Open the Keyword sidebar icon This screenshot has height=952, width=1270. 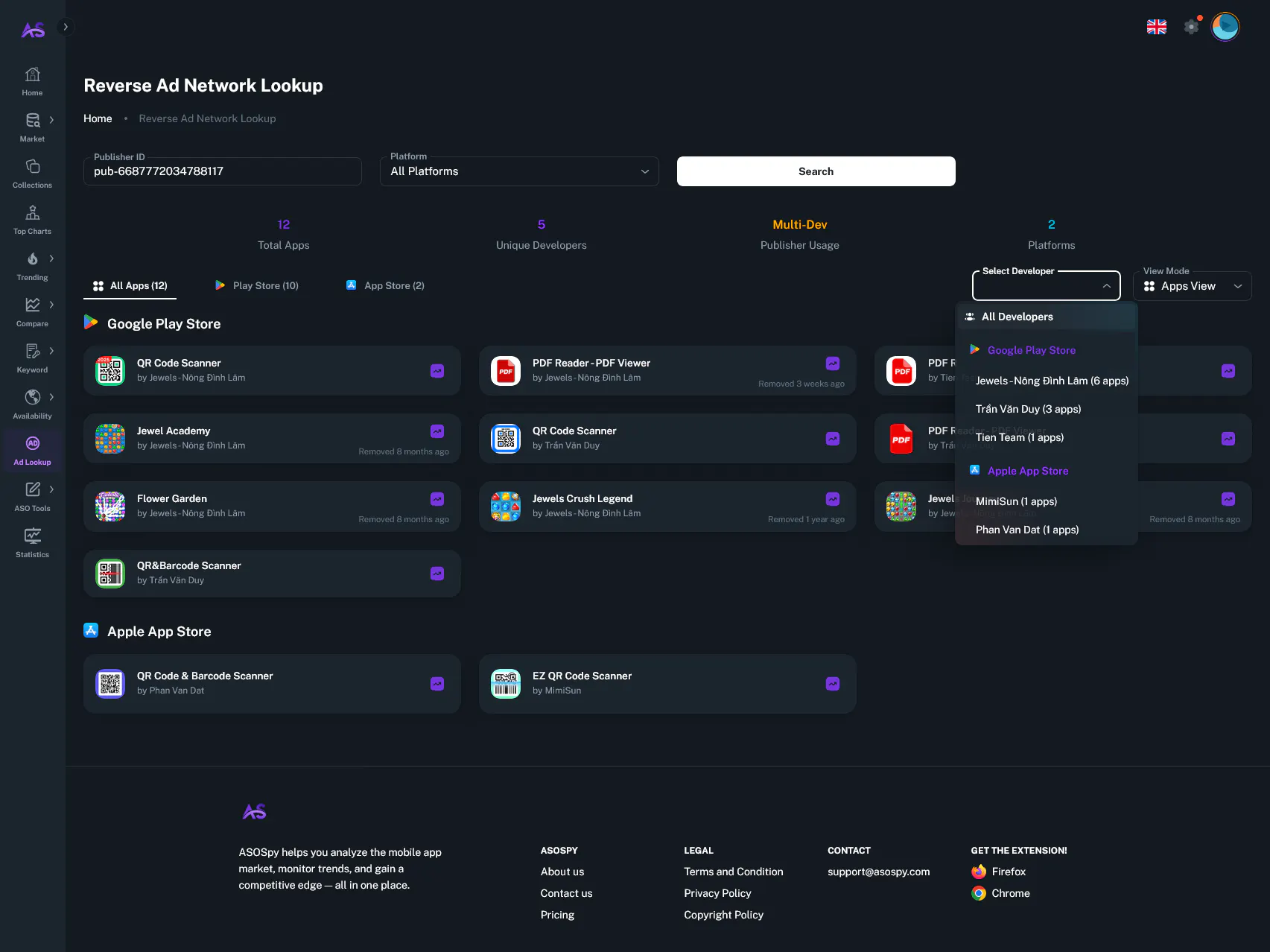point(32,352)
